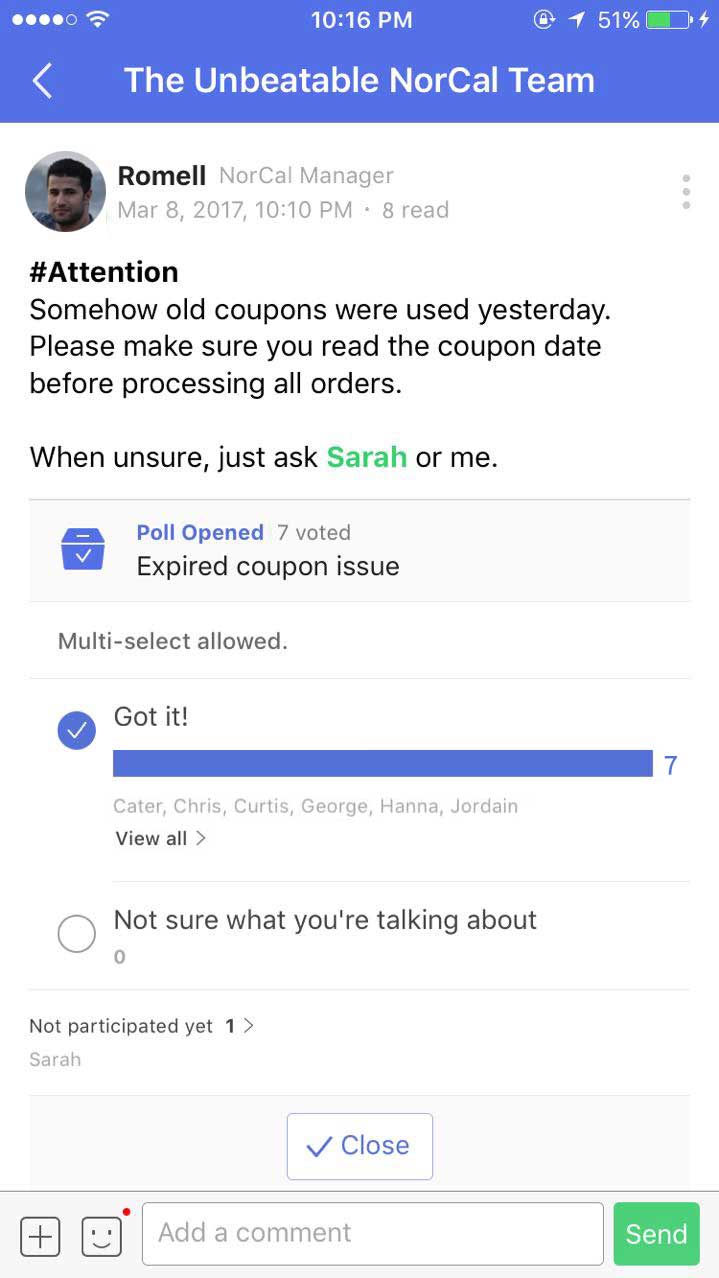The image size is (719, 1278).
Task: Tap the blue "Got it!" vote bar
Action: click(382, 764)
